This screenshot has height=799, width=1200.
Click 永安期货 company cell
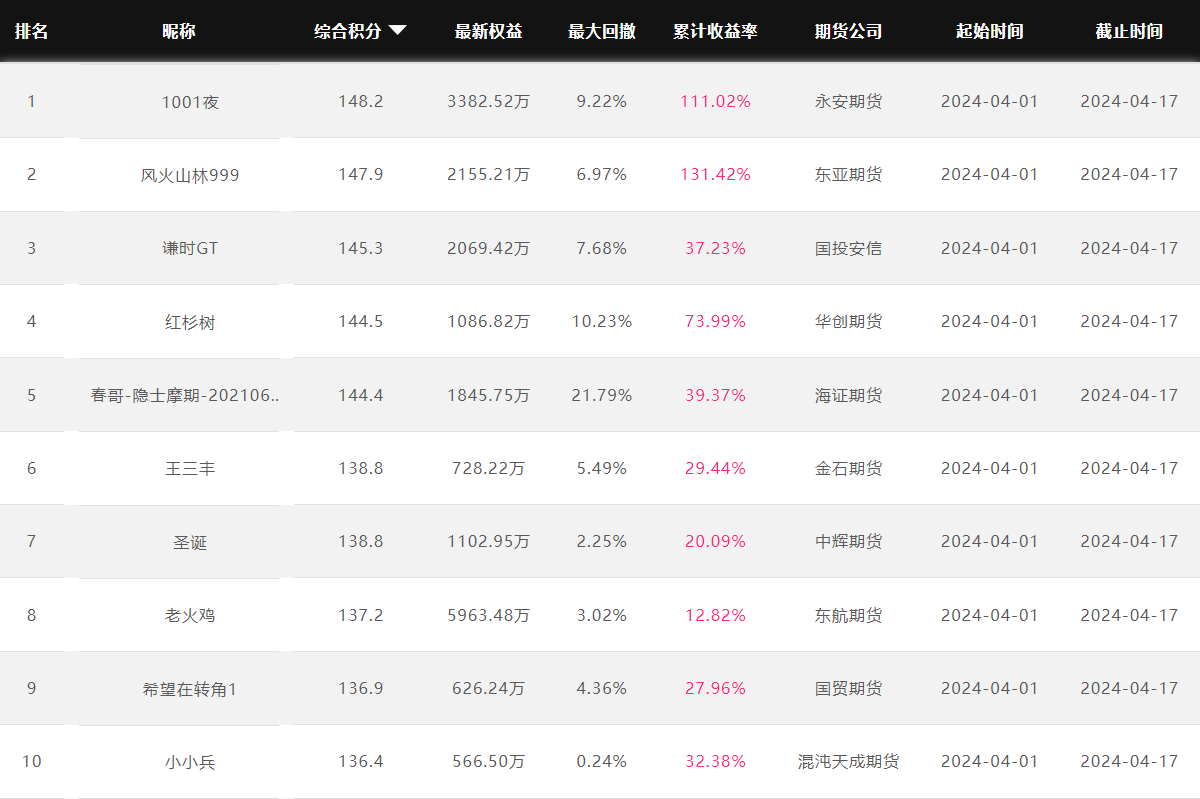(848, 101)
